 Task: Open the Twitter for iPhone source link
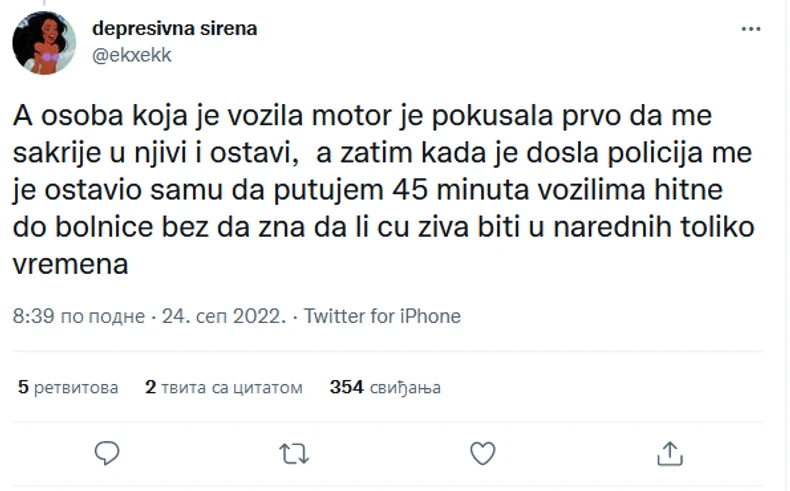pyautogui.click(x=382, y=316)
